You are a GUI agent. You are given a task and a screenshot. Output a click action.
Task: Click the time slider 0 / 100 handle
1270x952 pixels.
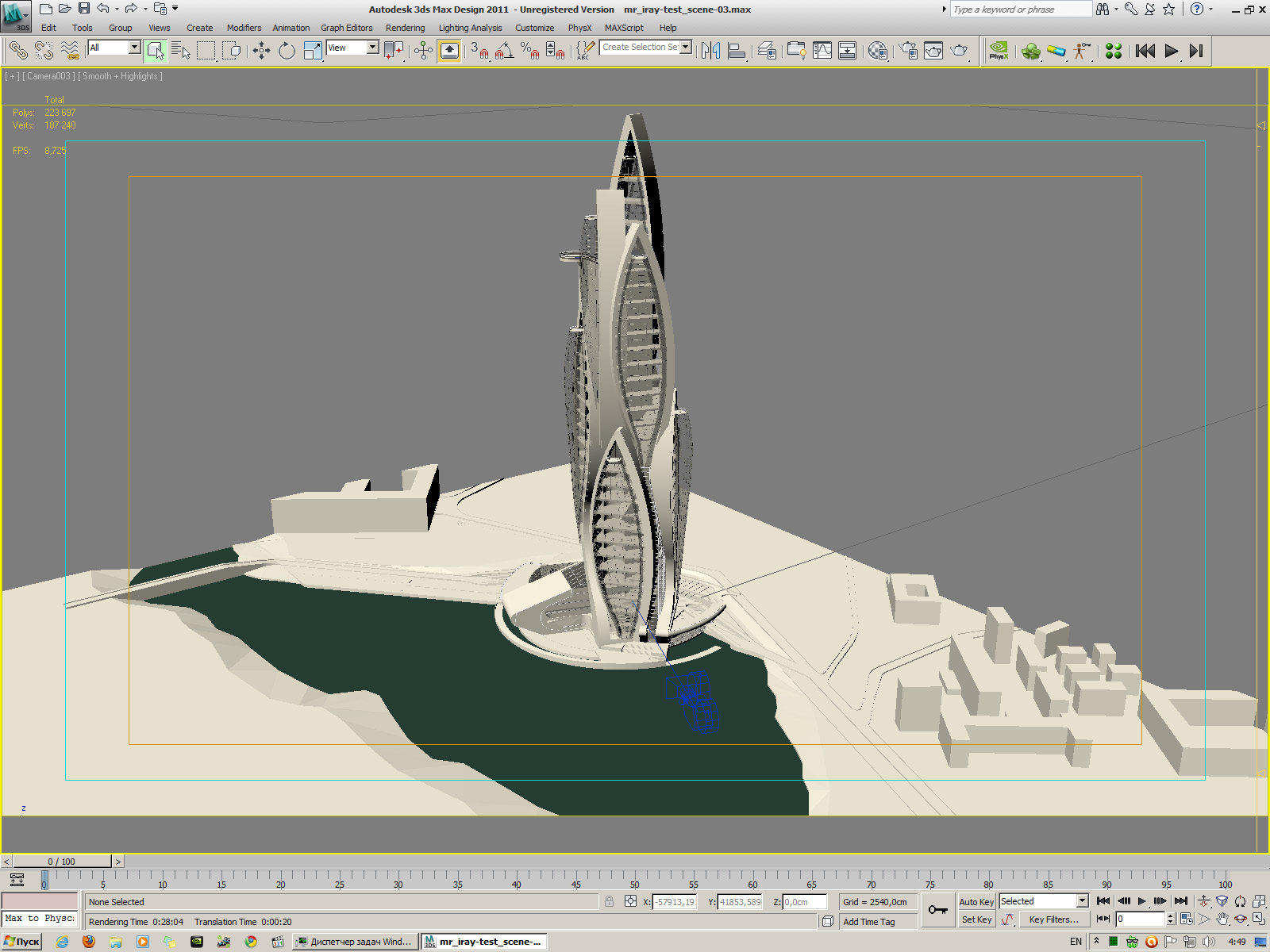pos(62,862)
